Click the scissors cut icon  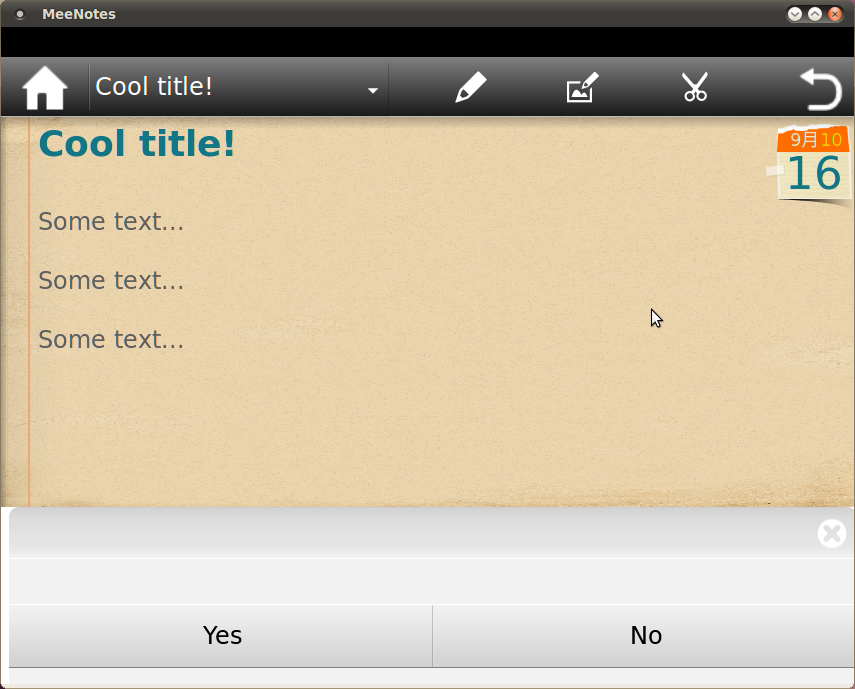pos(695,87)
